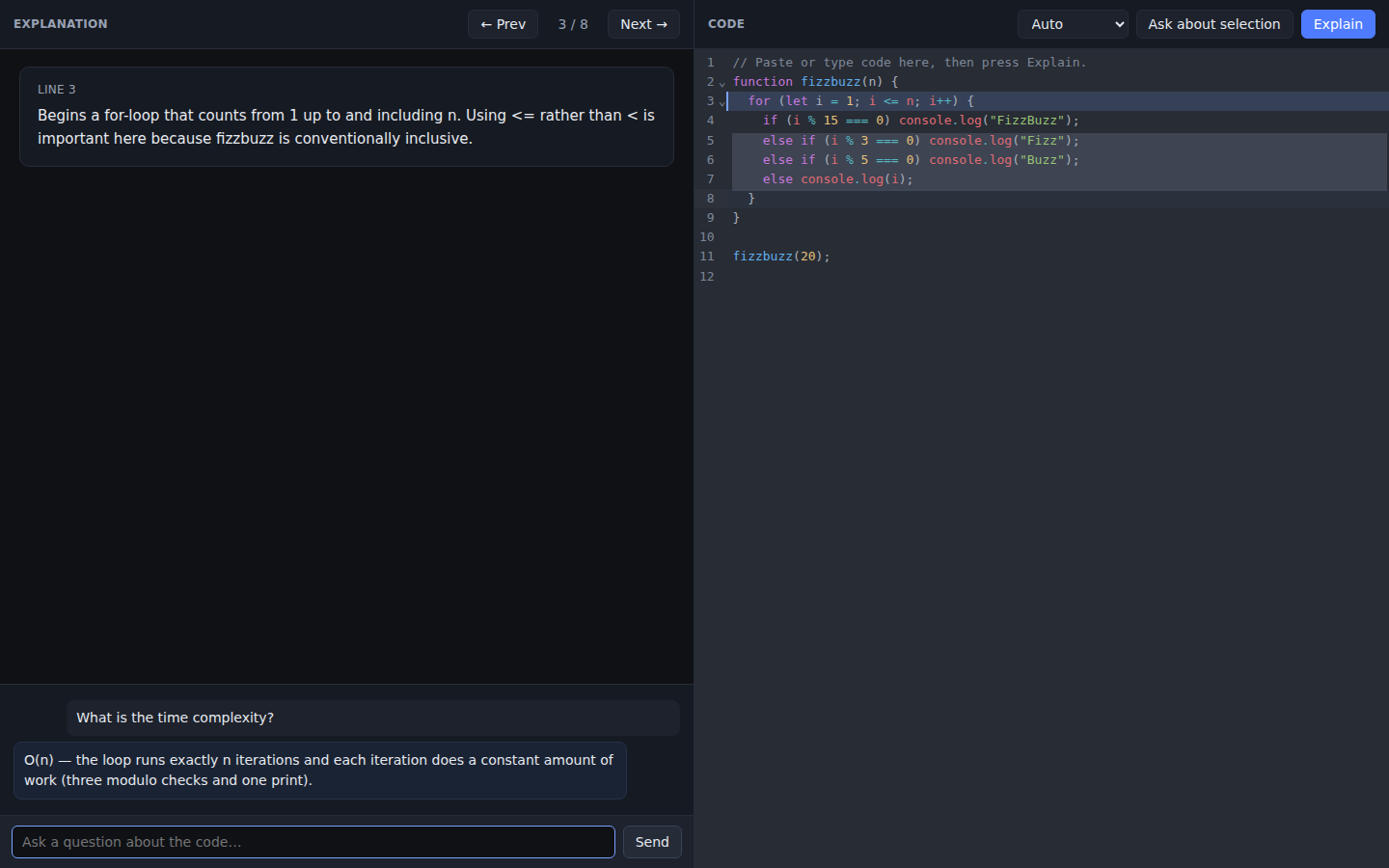Click line number 11 in the gutter
1389x868 pixels.
707,257
